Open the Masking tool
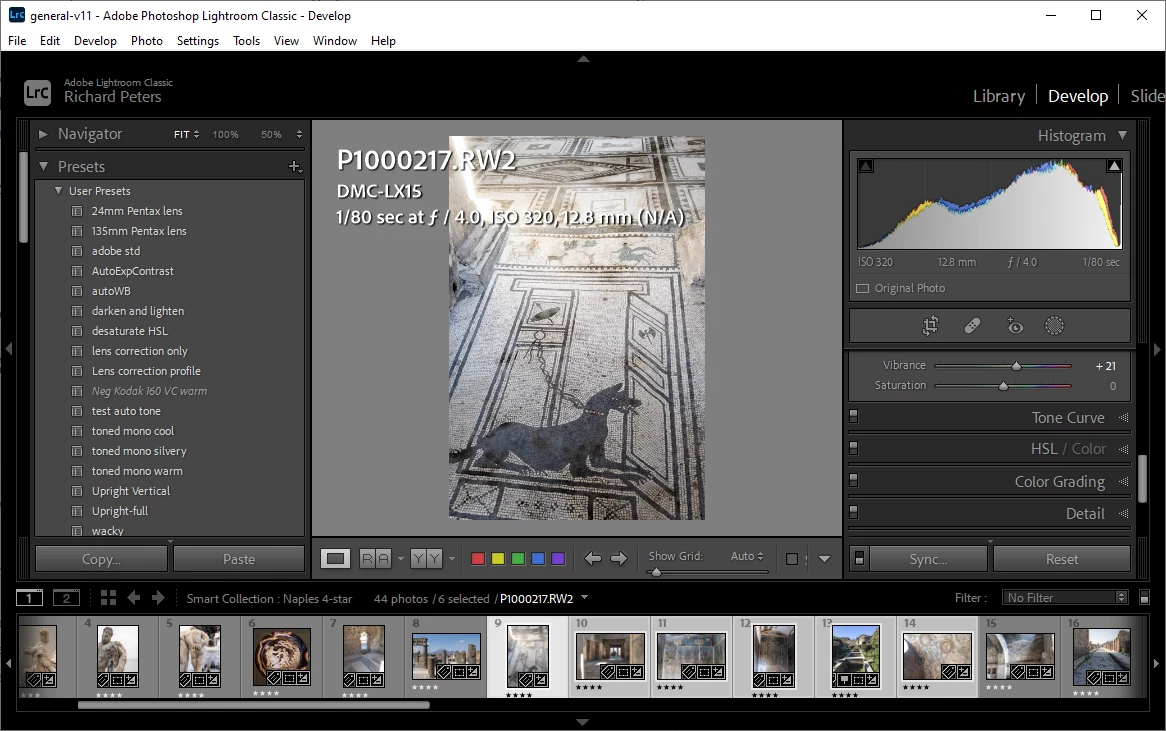 [x=1054, y=326]
